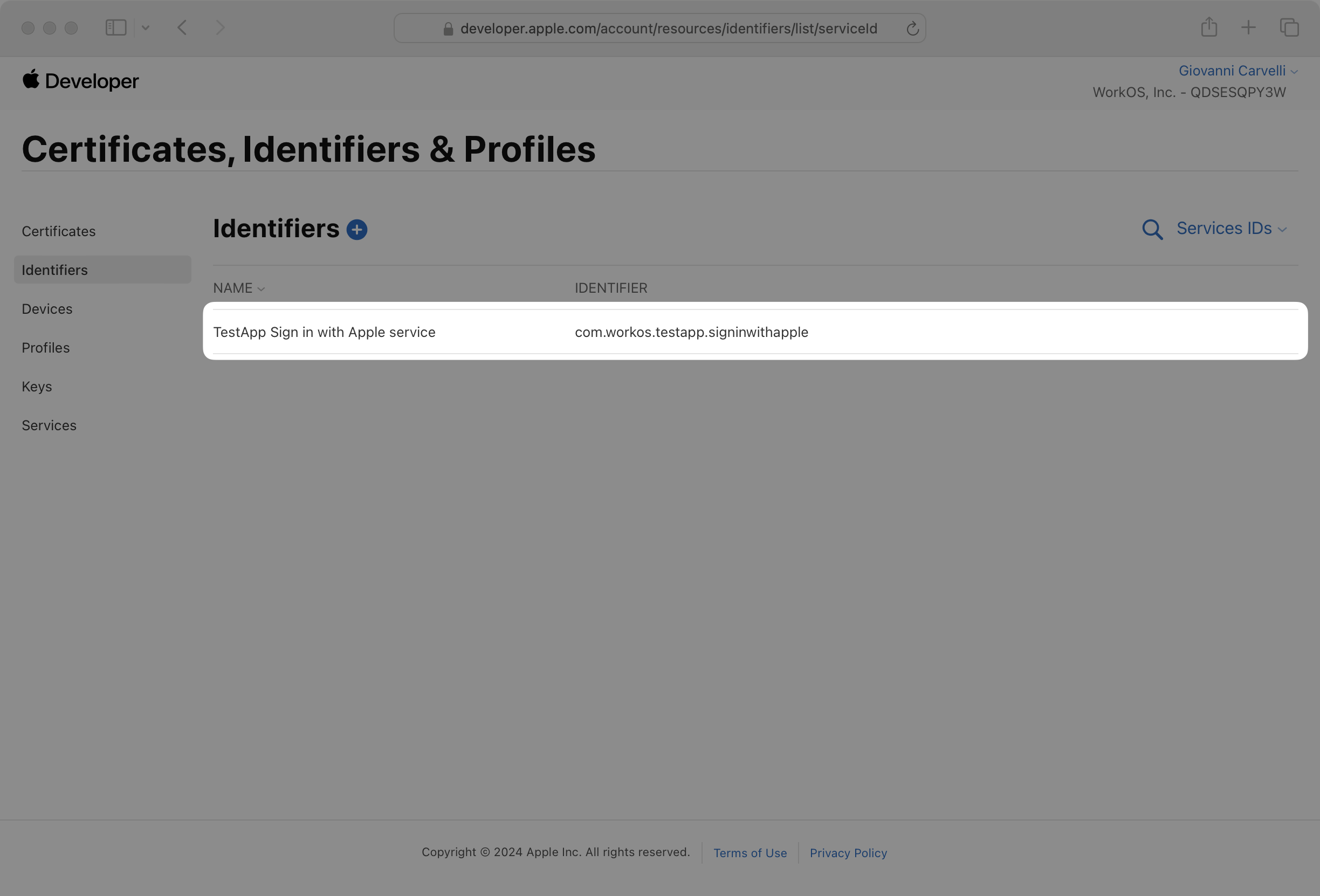Click the Back navigation arrow icon

181,27
